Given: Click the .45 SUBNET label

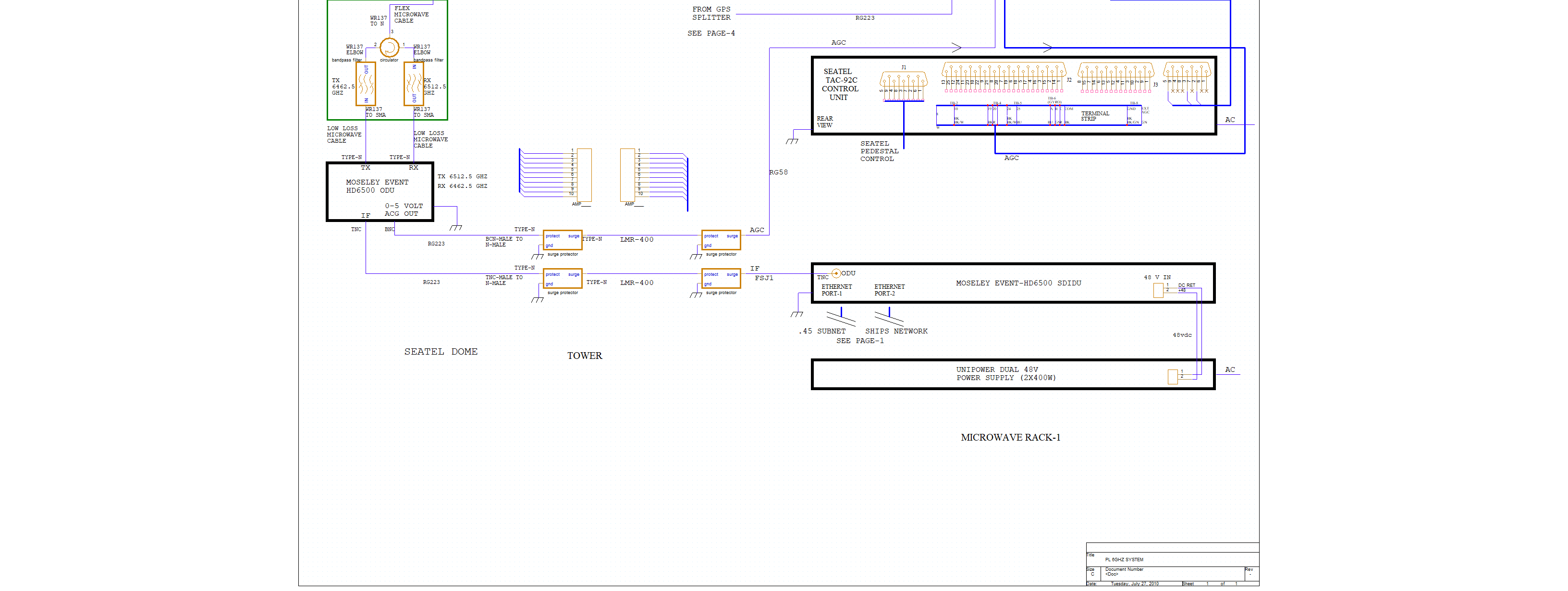Looking at the screenshot, I should click(x=822, y=331).
